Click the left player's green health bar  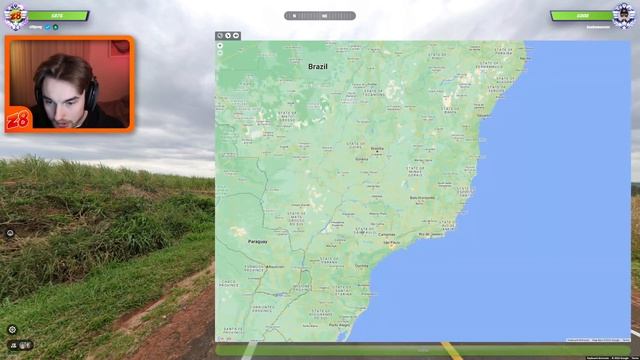[x=58, y=16]
